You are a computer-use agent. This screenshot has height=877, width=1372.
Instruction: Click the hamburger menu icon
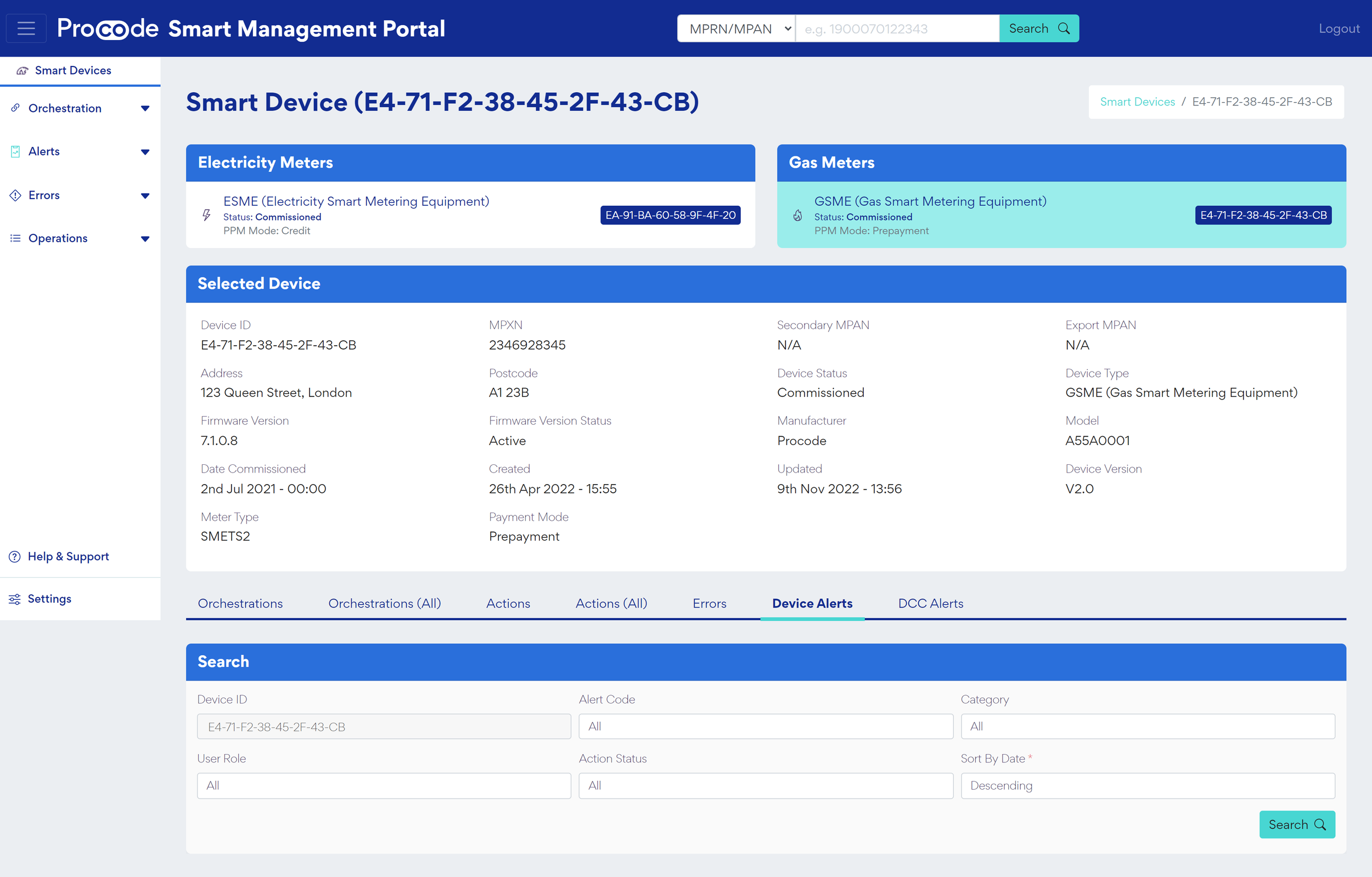coord(26,29)
